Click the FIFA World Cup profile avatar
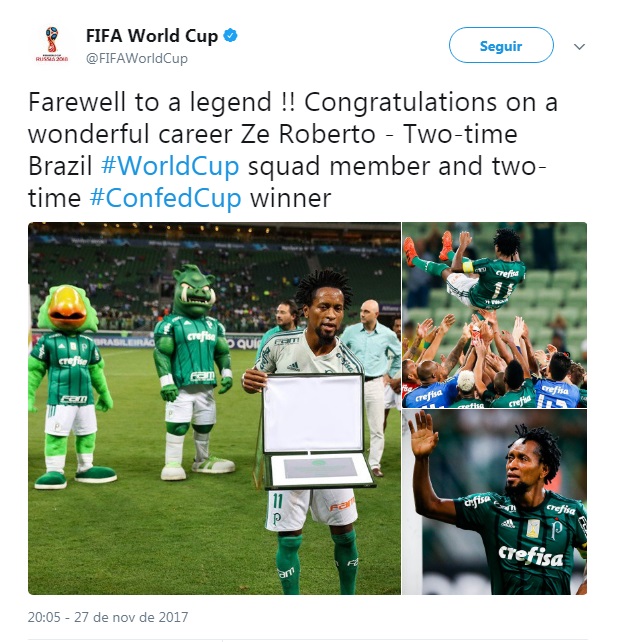The width and height of the screenshot is (619, 642). tap(52, 44)
